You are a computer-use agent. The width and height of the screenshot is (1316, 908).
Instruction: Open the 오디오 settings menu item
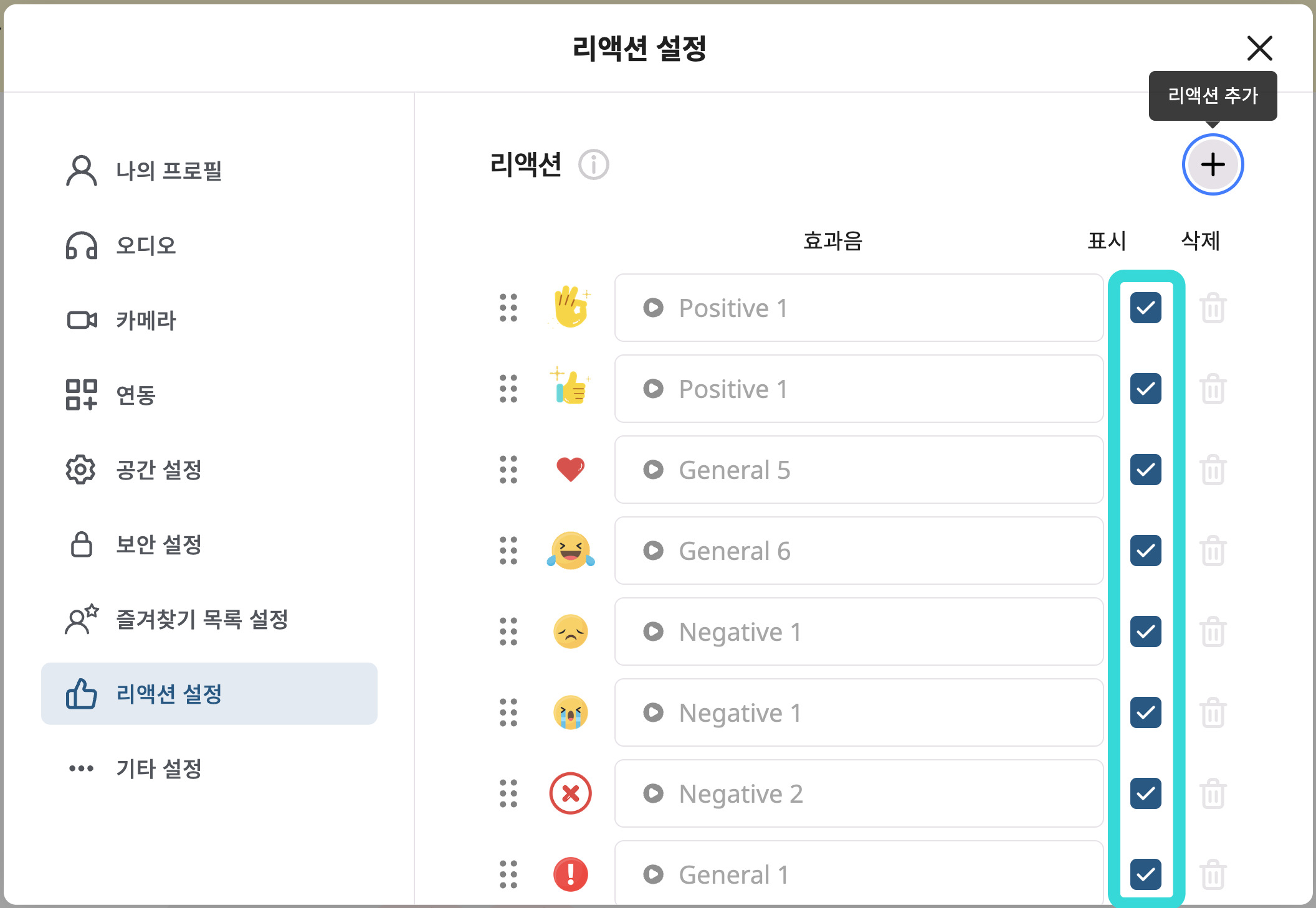(x=80, y=245)
